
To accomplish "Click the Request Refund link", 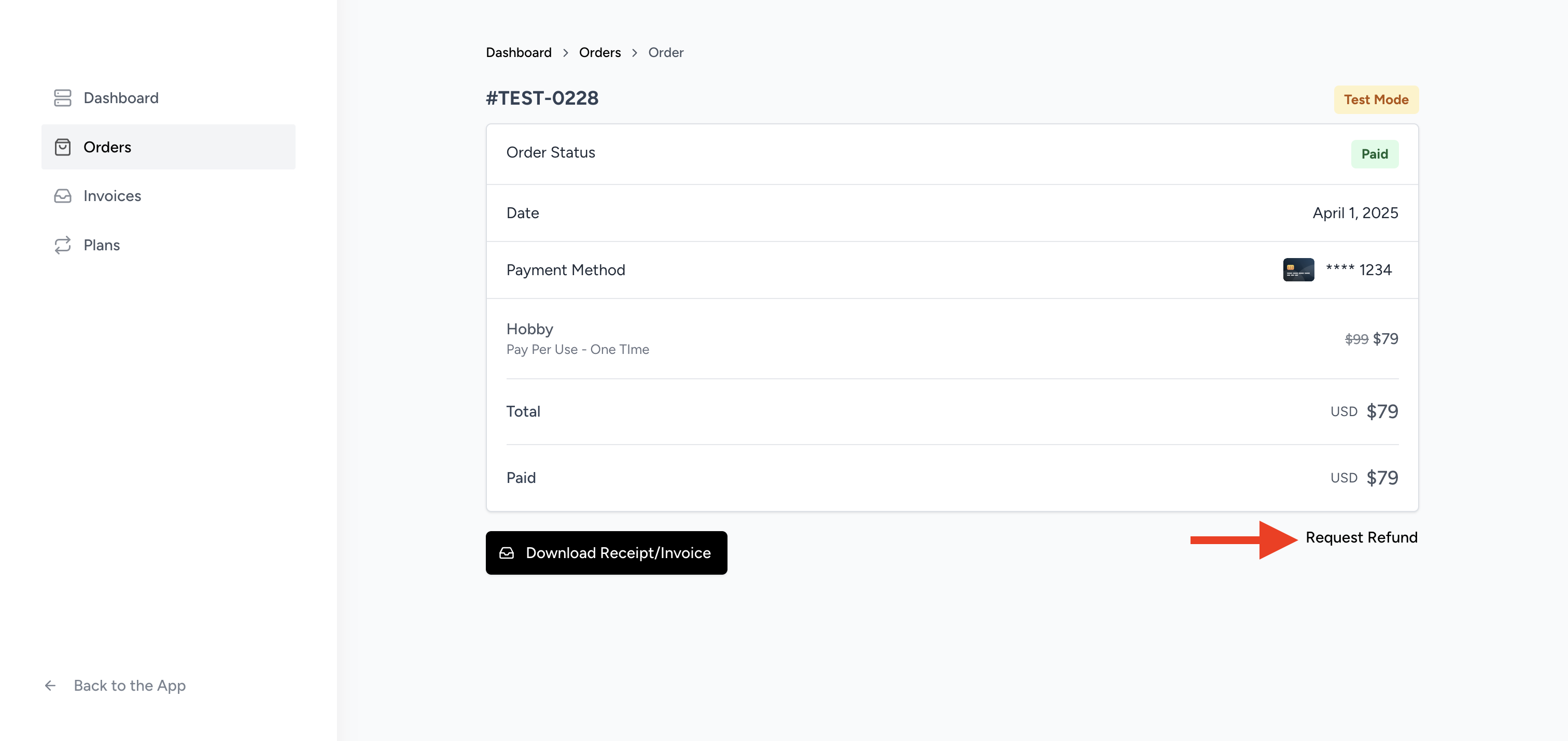I will tap(1361, 538).
